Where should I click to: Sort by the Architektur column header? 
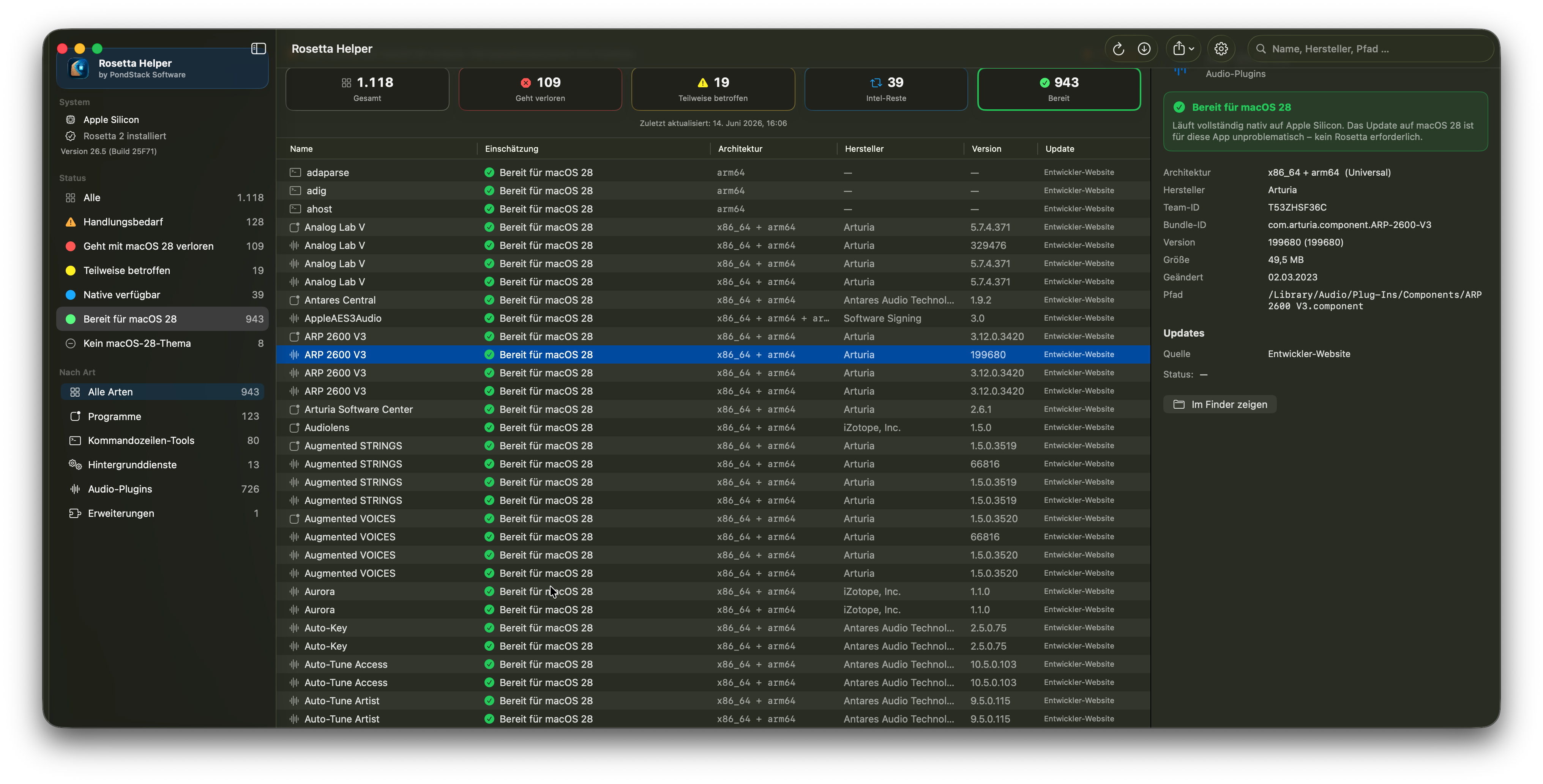click(740, 149)
